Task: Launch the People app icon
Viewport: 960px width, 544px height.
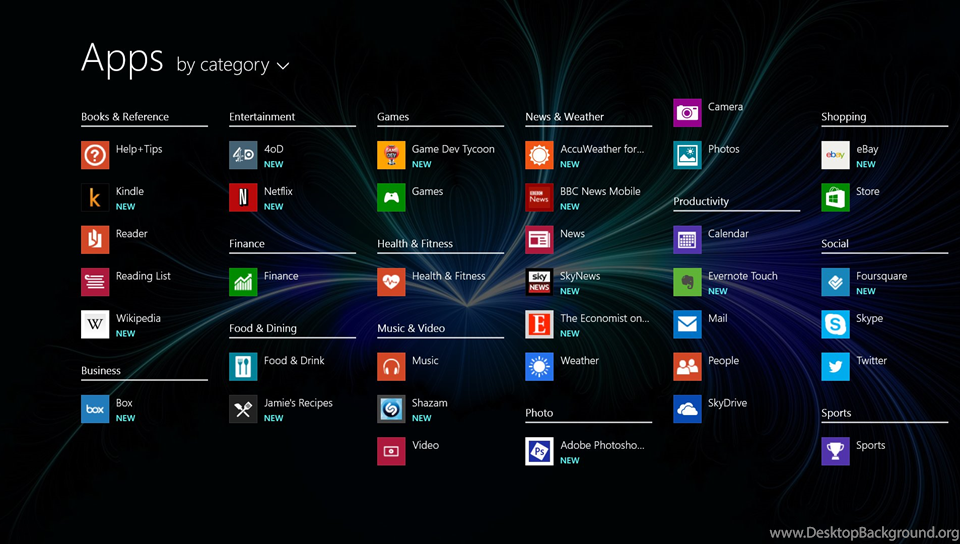Action: [688, 367]
